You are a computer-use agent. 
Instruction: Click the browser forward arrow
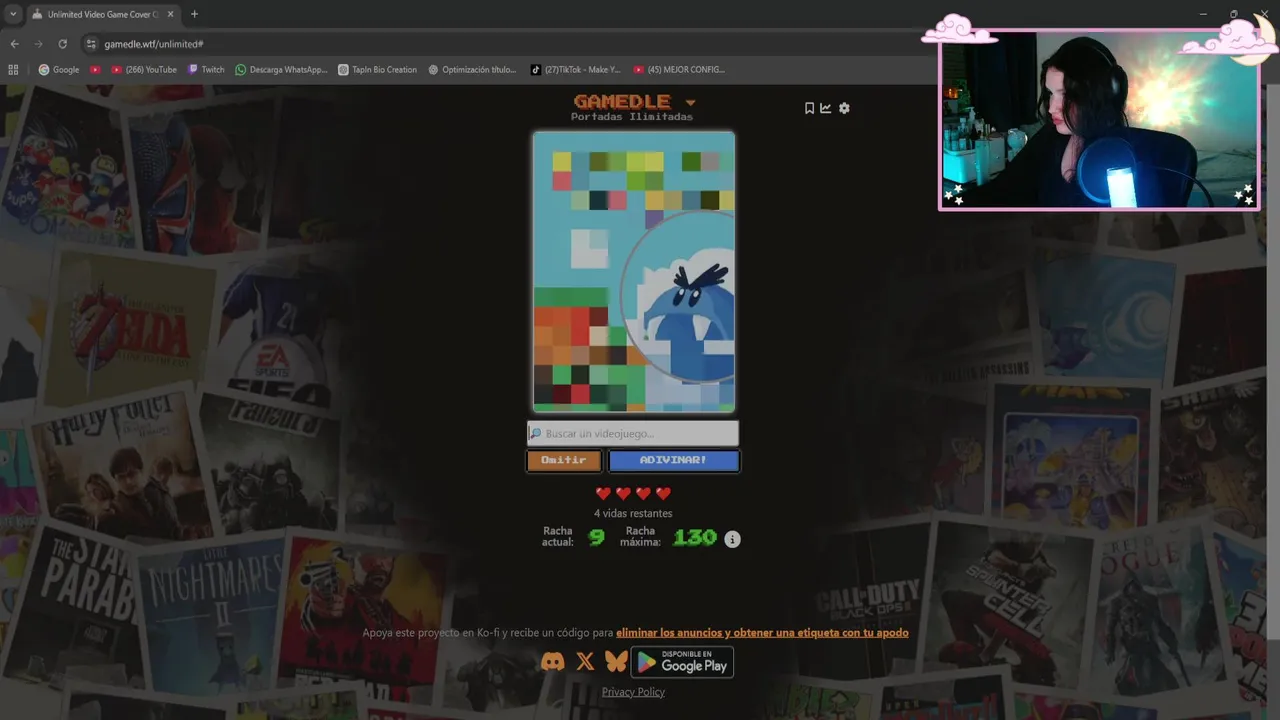pos(38,44)
